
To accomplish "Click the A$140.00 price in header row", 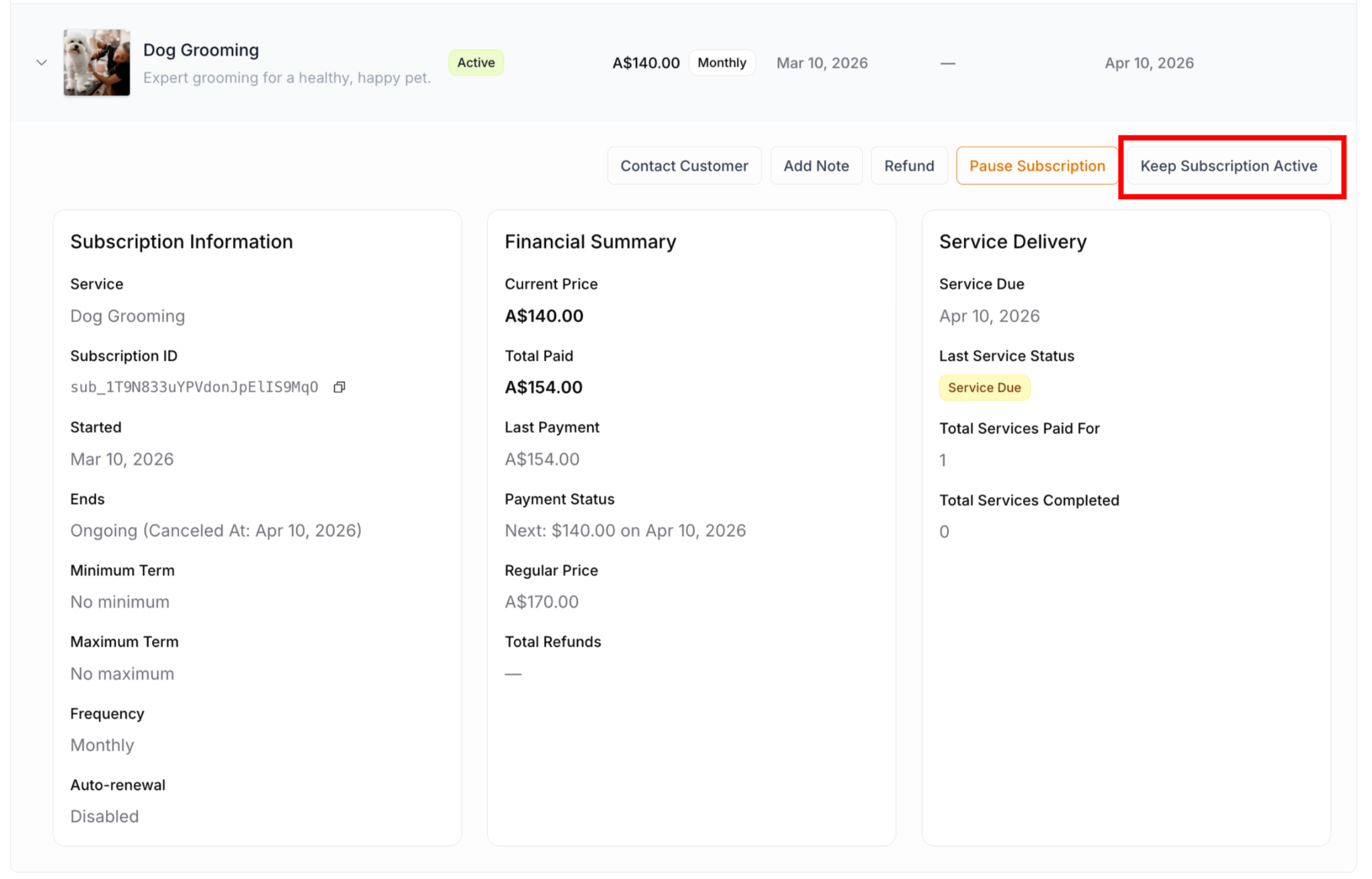I will 645,63.
